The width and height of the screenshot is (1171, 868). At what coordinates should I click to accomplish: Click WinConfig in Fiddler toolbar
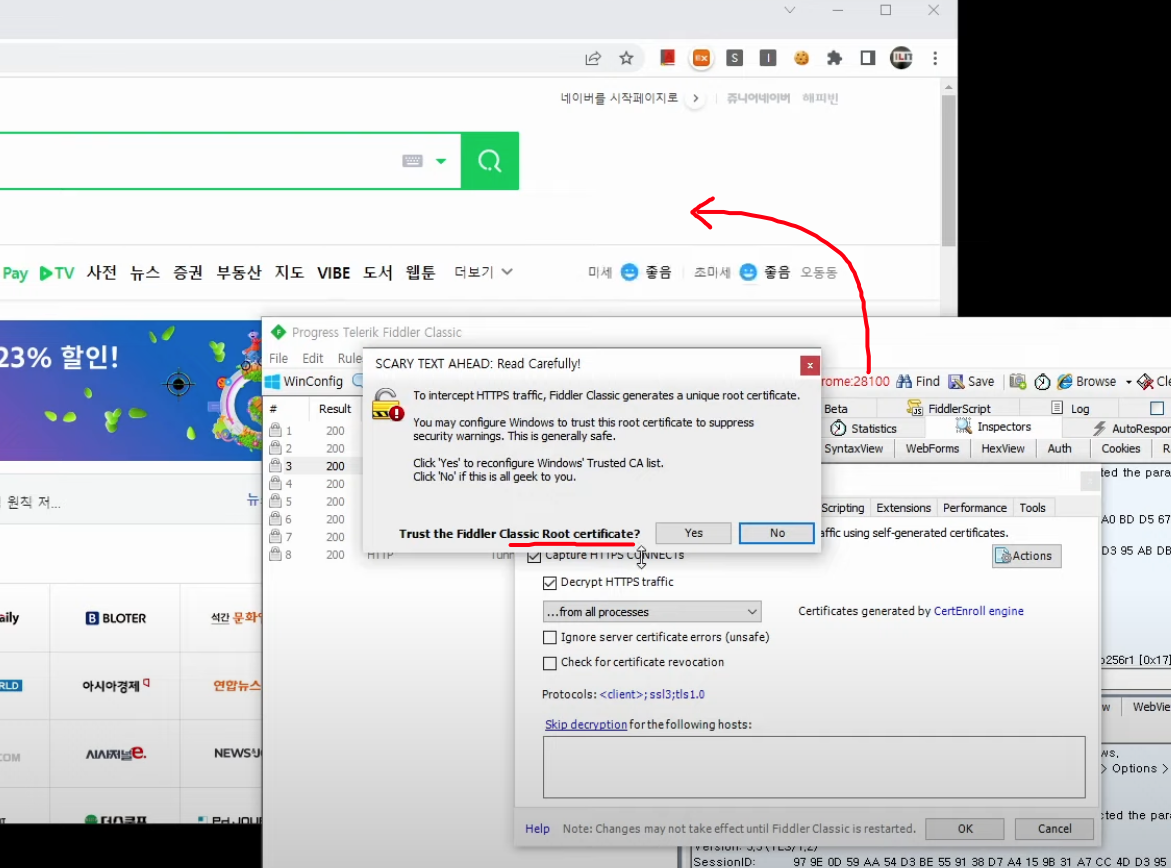click(305, 382)
